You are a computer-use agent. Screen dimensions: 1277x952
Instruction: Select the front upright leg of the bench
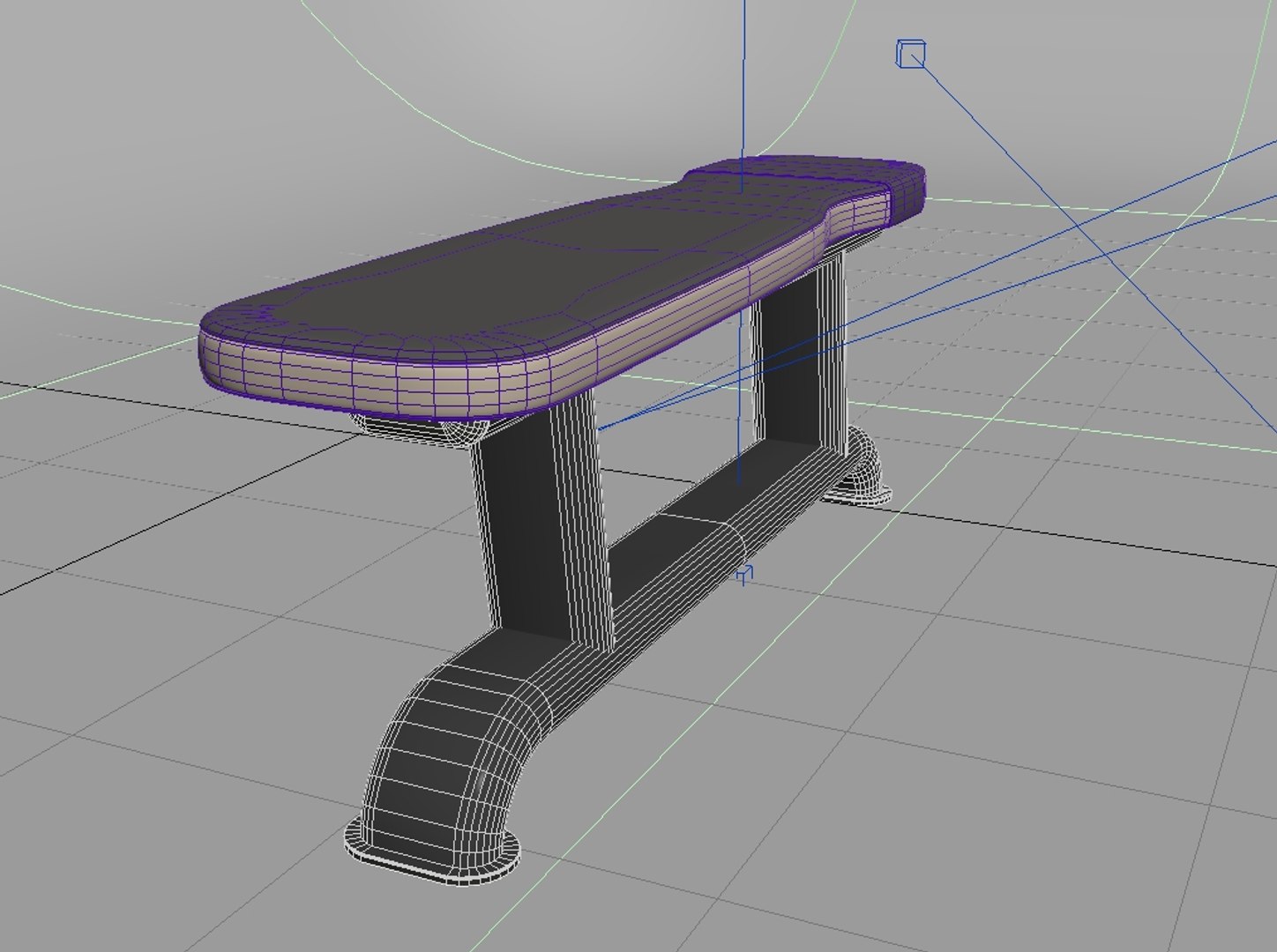coord(542,520)
